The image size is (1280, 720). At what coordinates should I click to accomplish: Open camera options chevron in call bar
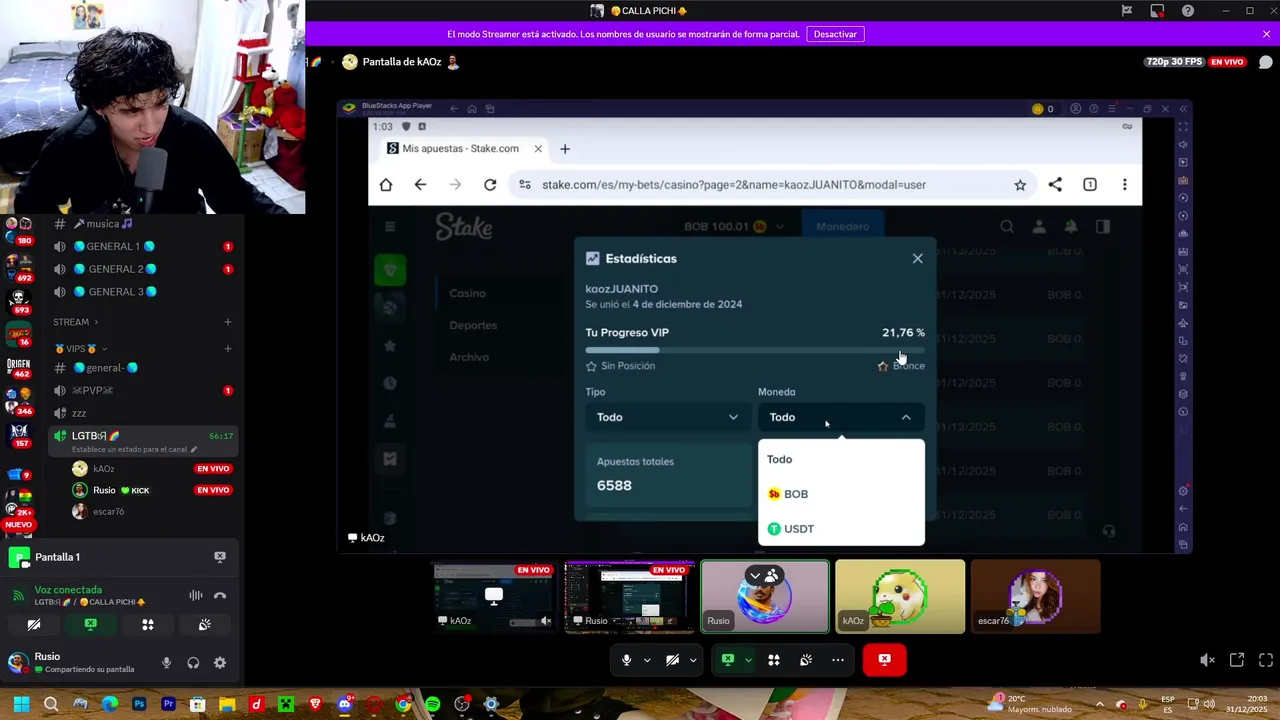pos(692,660)
